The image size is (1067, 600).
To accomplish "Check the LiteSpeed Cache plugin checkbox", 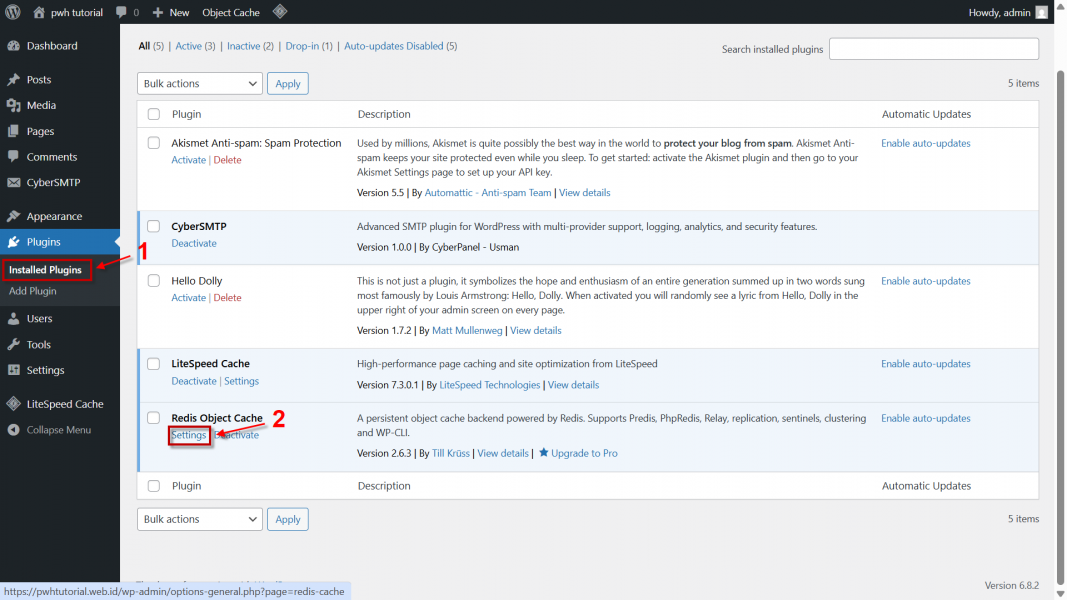I will (154, 364).
